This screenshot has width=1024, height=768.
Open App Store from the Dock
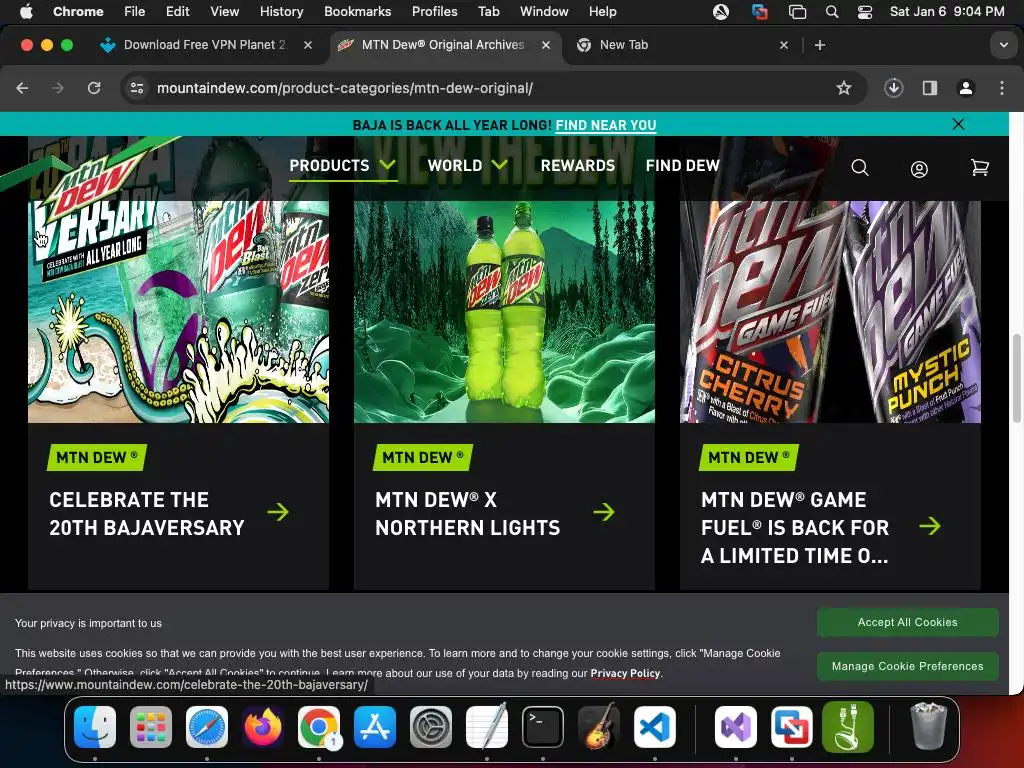(375, 727)
